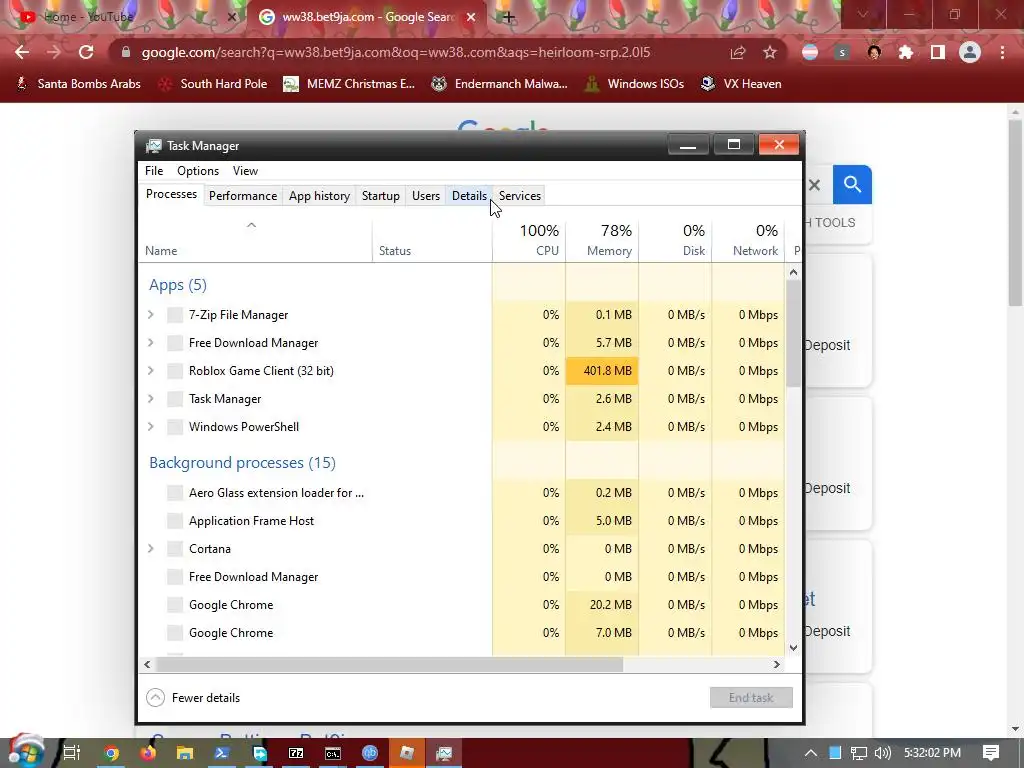Bookmark this page with the star icon

pyautogui.click(x=770, y=52)
